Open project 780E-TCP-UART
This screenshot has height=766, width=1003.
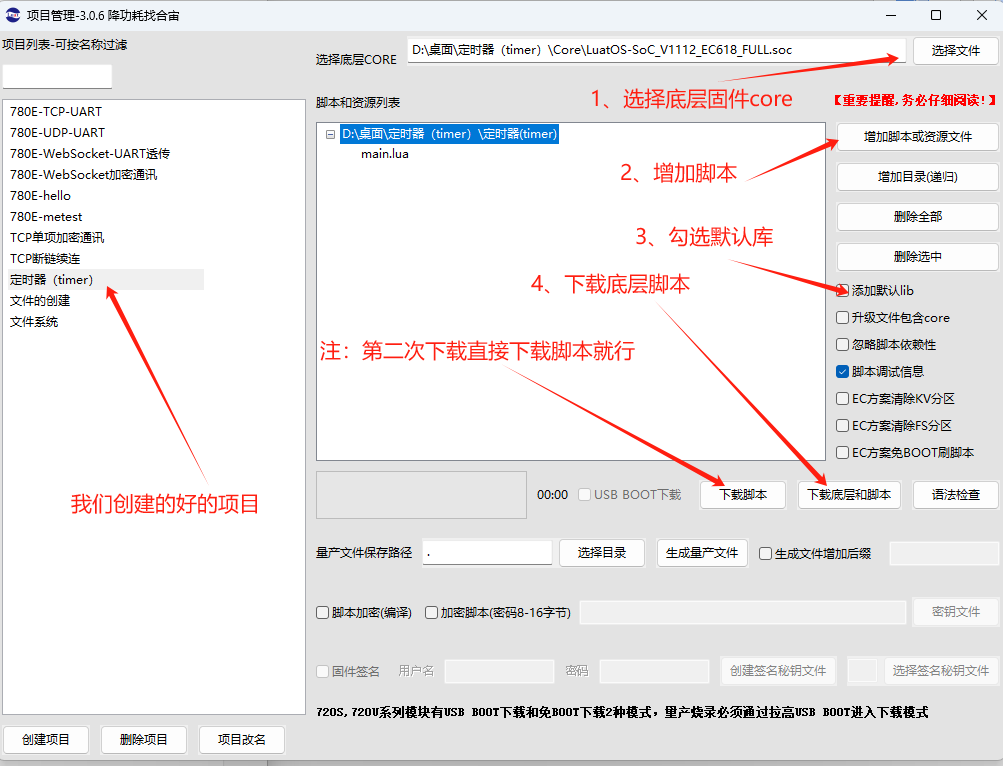click(x=56, y=111)
